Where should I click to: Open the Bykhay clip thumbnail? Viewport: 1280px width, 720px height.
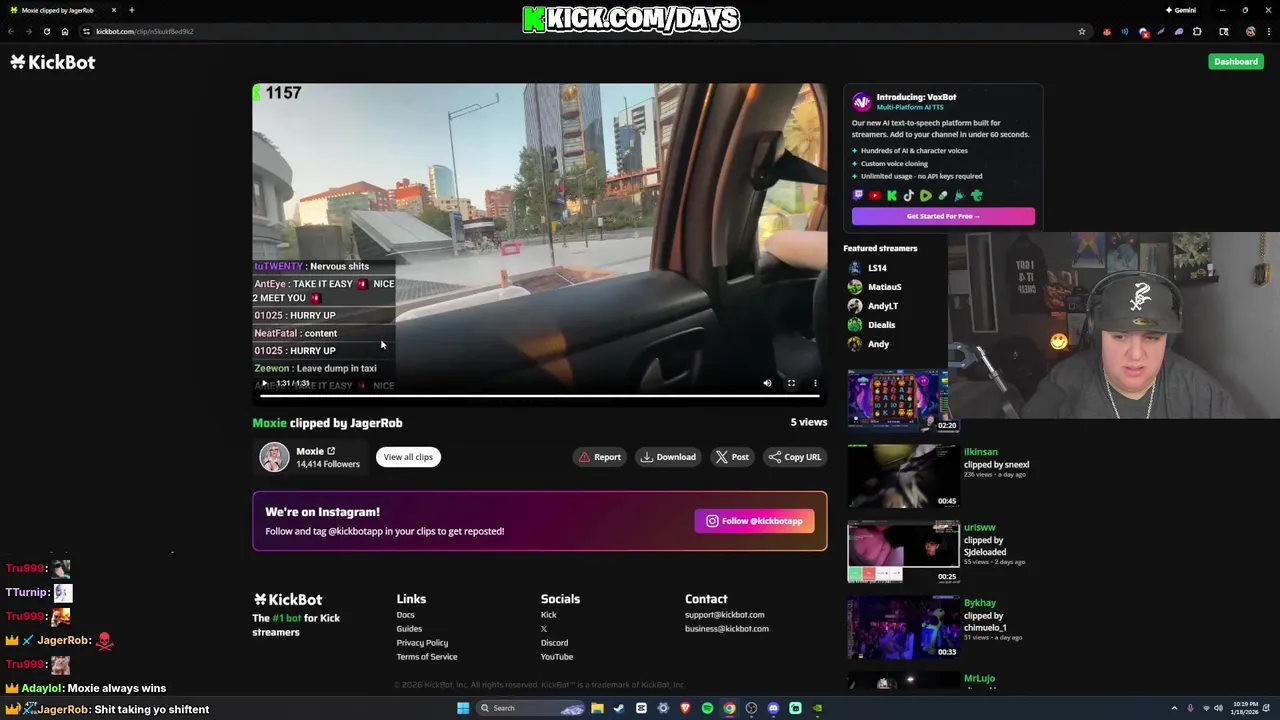903,627
